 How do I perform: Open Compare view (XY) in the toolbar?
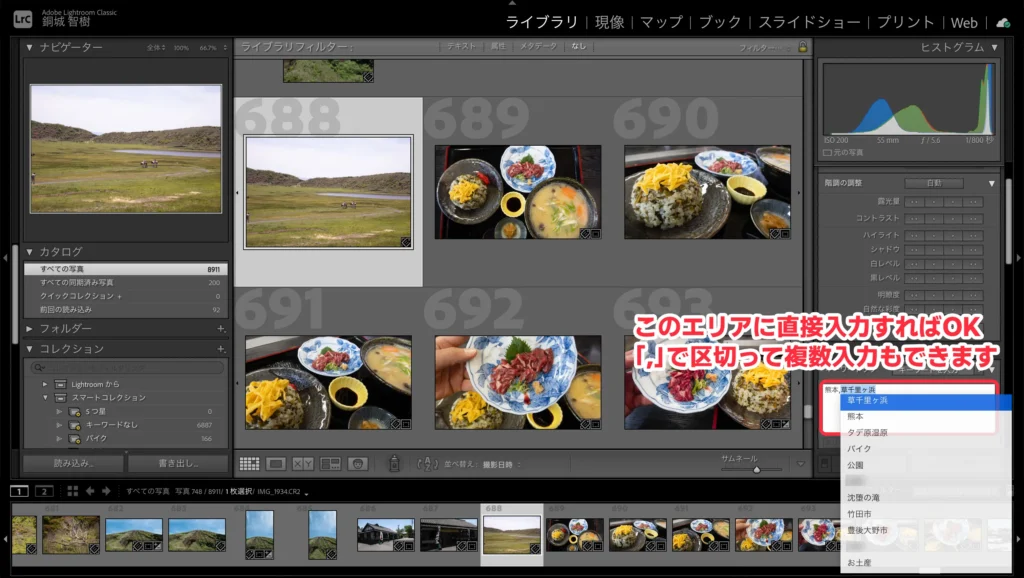[303, 464]
